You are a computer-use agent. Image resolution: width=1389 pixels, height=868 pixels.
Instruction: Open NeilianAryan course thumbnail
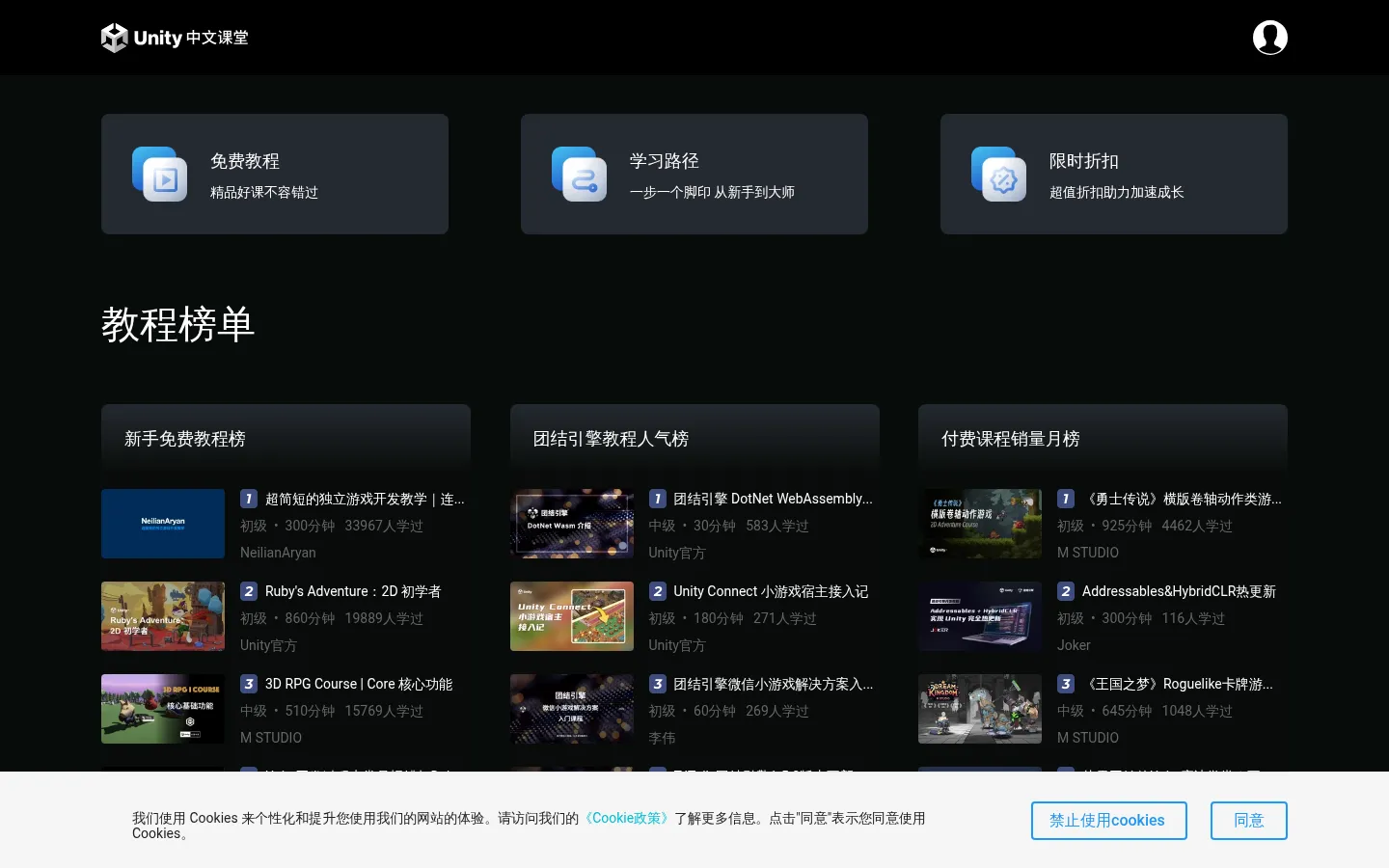[x=163, y=524]
